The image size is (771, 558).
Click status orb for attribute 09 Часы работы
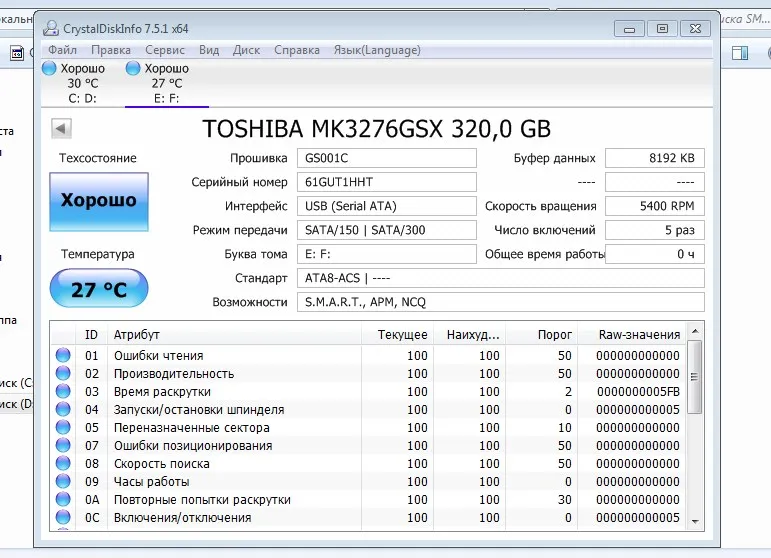tap(63, 481)
